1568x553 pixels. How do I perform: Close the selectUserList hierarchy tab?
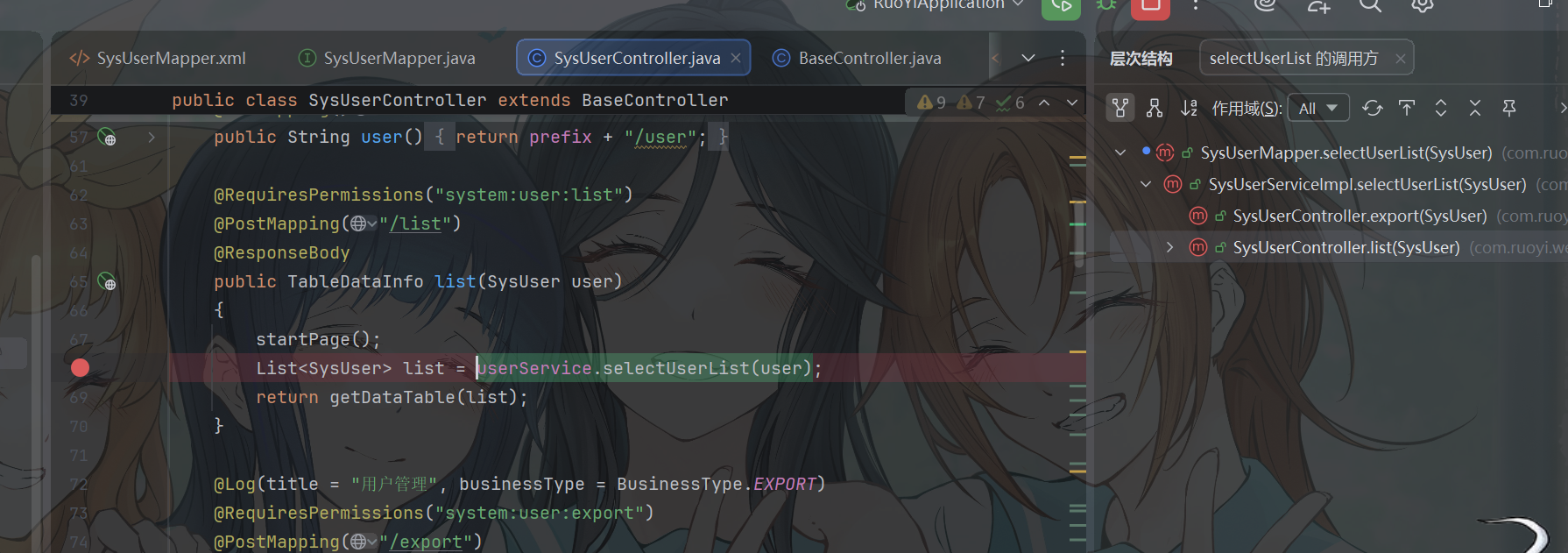point(1401,59)
